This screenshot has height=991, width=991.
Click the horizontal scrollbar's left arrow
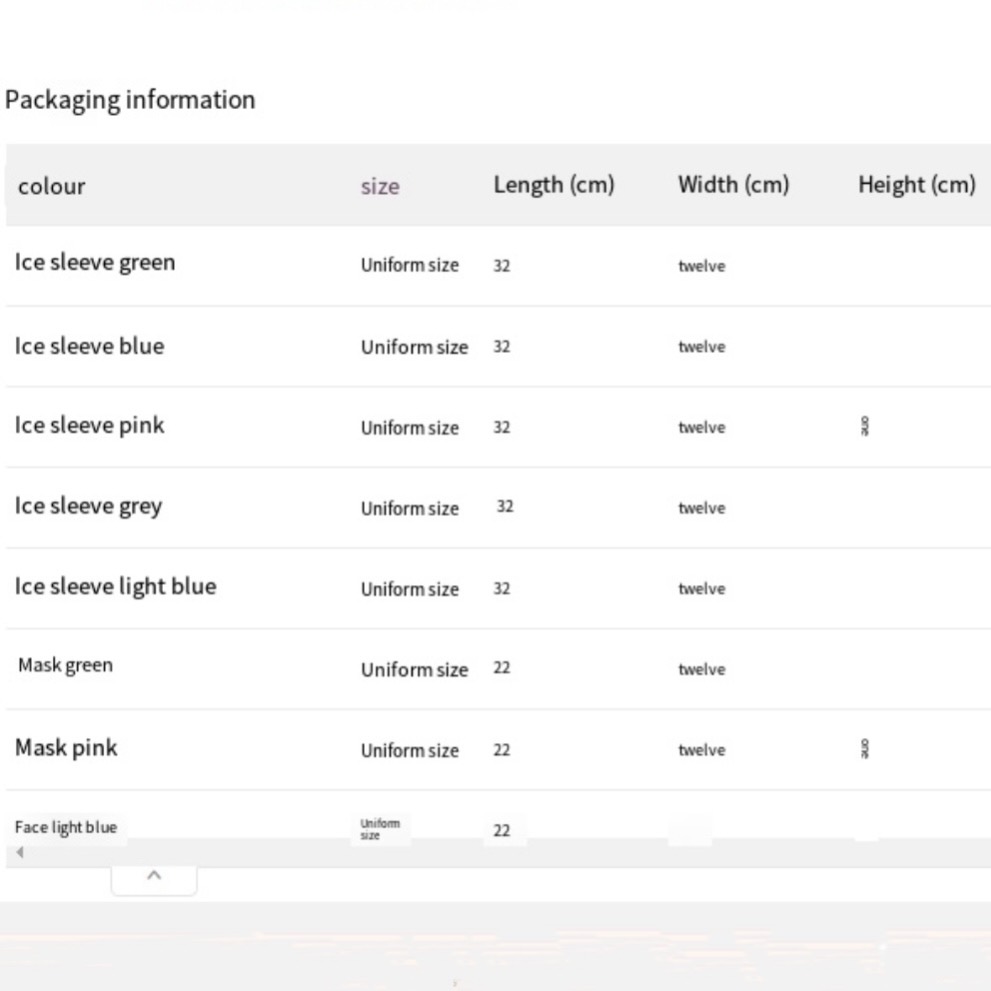(x=19, y=853)
